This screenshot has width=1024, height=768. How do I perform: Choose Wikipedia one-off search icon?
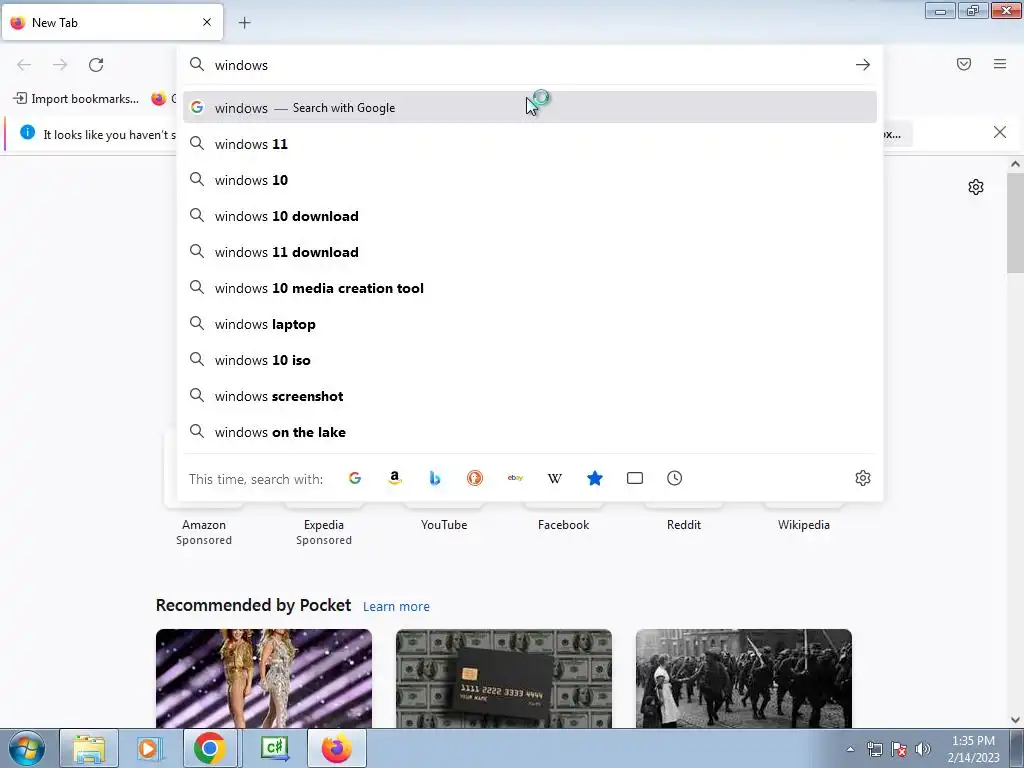pyautogui.click(x=554, y=478)
